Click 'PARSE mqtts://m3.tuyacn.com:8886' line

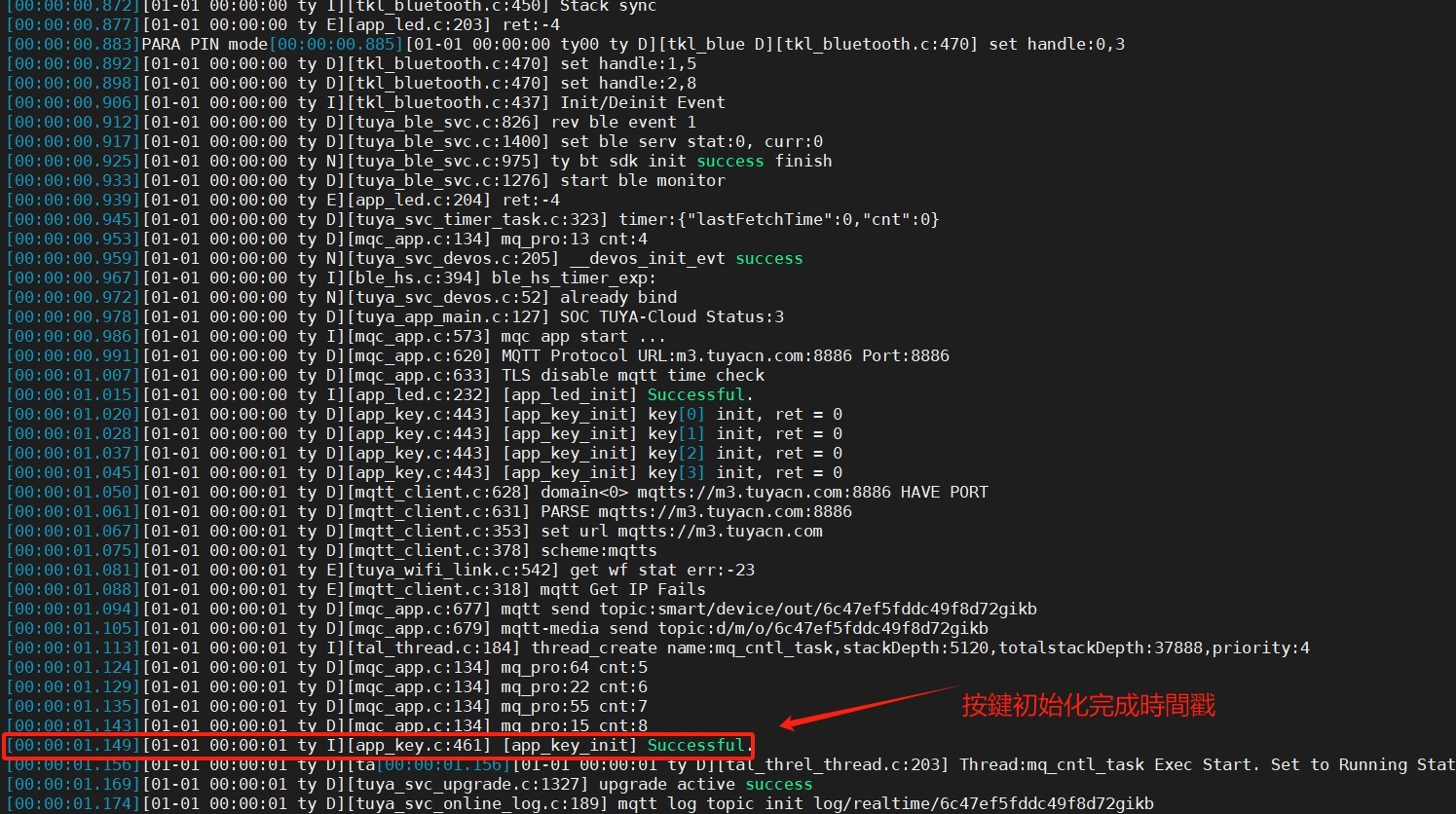coord(696,511)
